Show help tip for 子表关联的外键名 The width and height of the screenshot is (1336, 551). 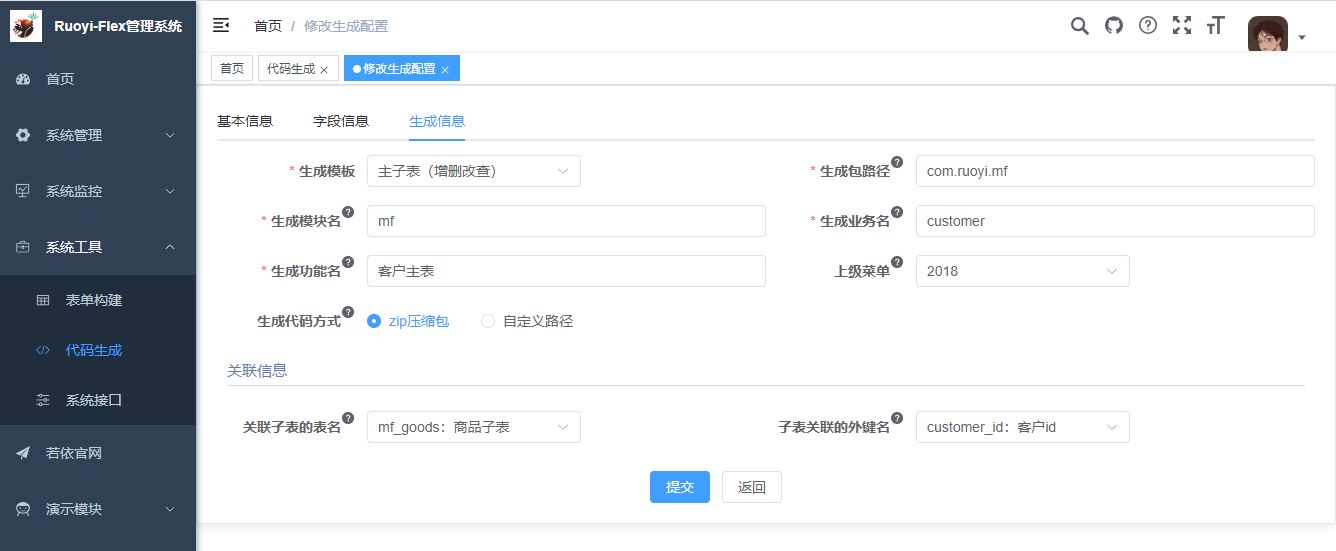click(897, 418)
